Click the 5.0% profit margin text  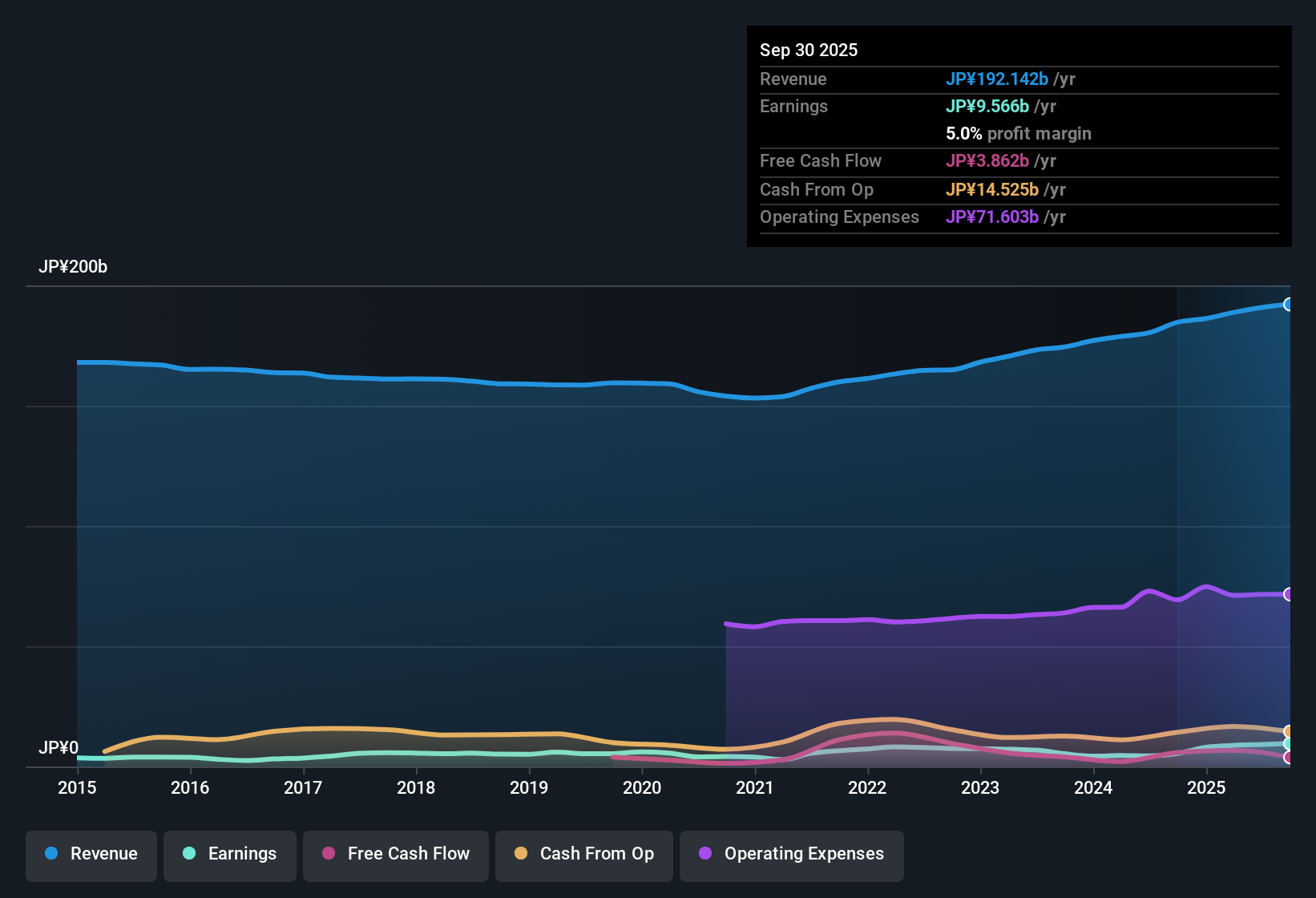click(1018, 134)
